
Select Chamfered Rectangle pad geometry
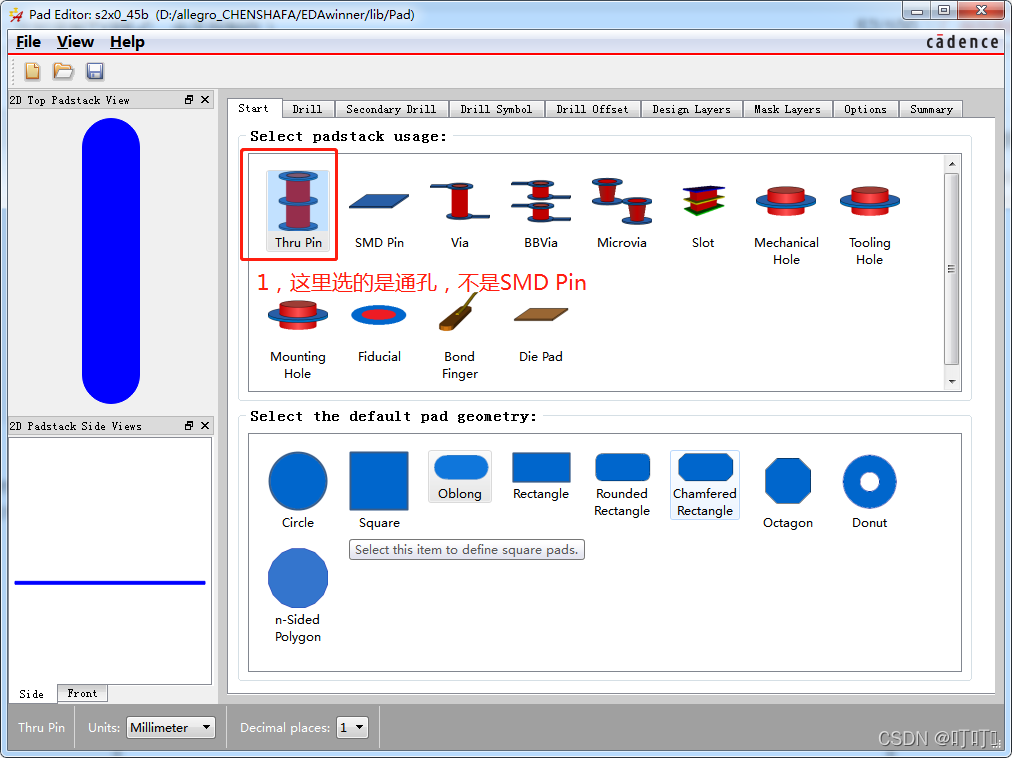pos(705,485)
